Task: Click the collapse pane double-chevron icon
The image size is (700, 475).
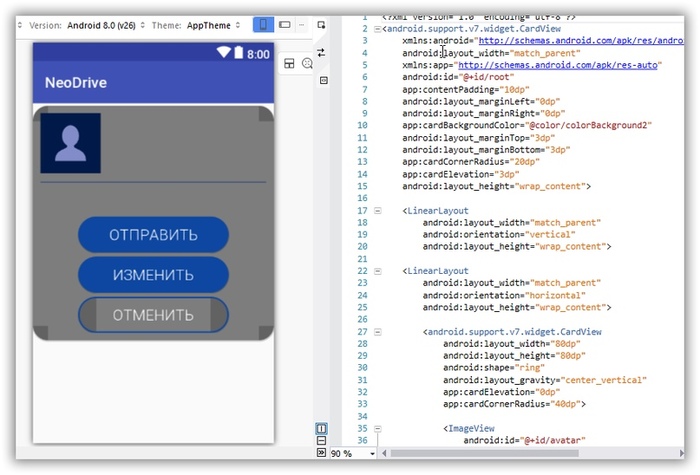Action: point(322,453)
